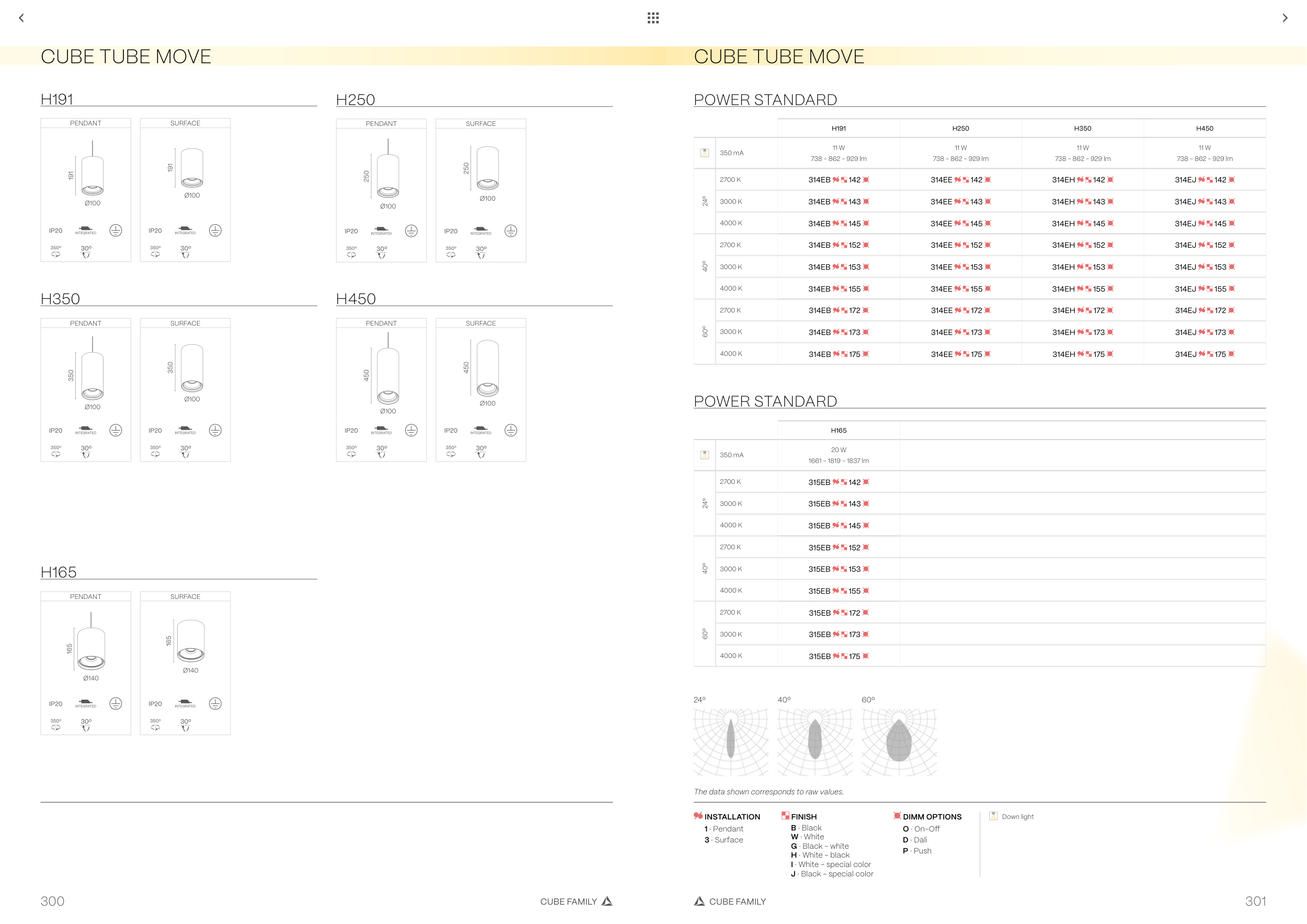The image size is (1307, 924).
Task: Click the Down light legend icon
Action: click(x=993, y=816)
